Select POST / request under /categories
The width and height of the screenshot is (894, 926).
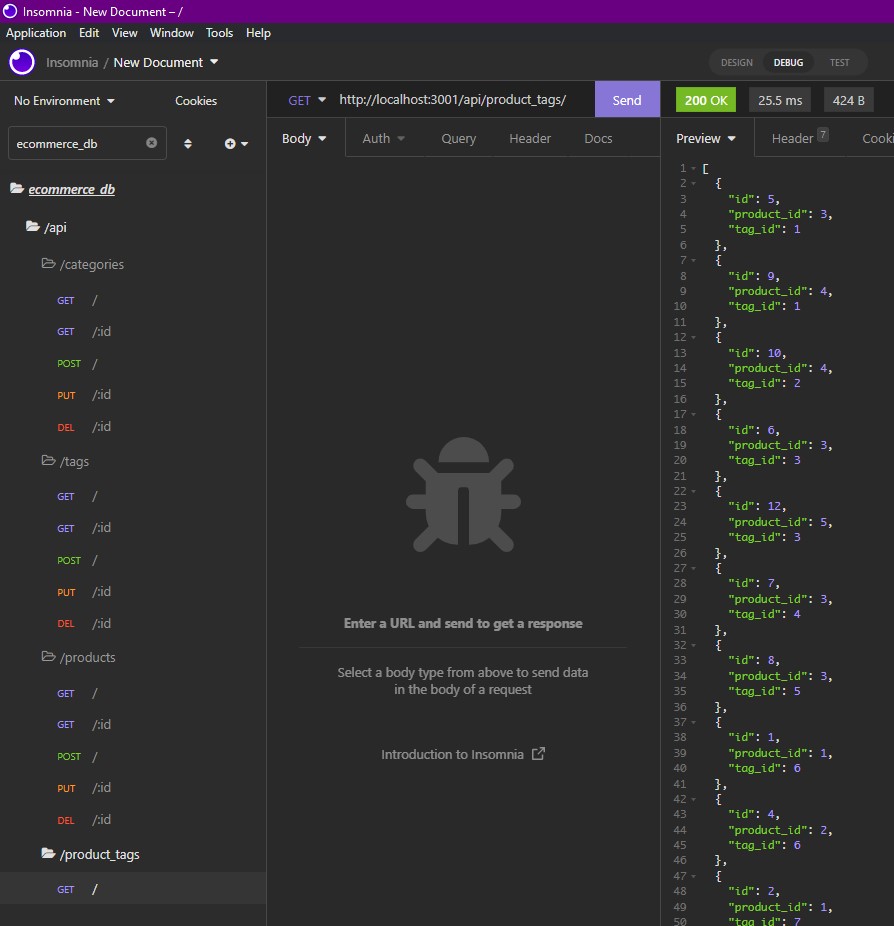pos(133,363)
